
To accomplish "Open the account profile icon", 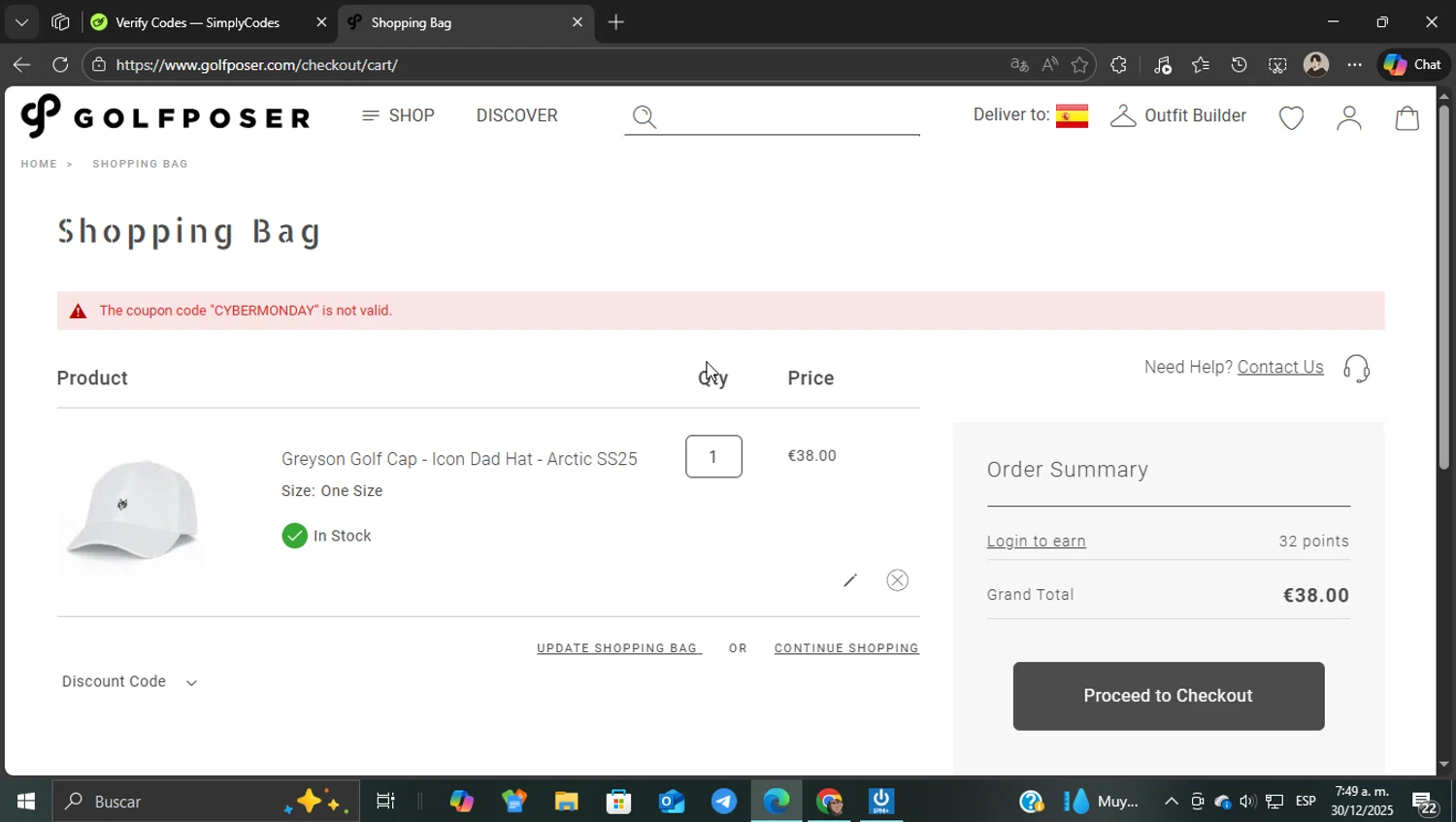I will click(1348, 117).
